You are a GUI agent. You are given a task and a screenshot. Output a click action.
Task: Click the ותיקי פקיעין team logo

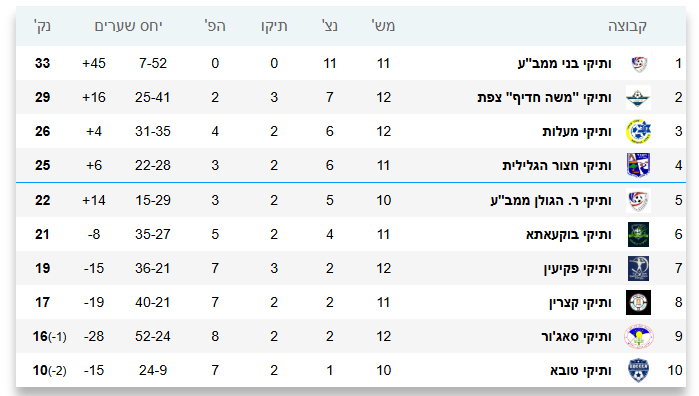(638, 268)
